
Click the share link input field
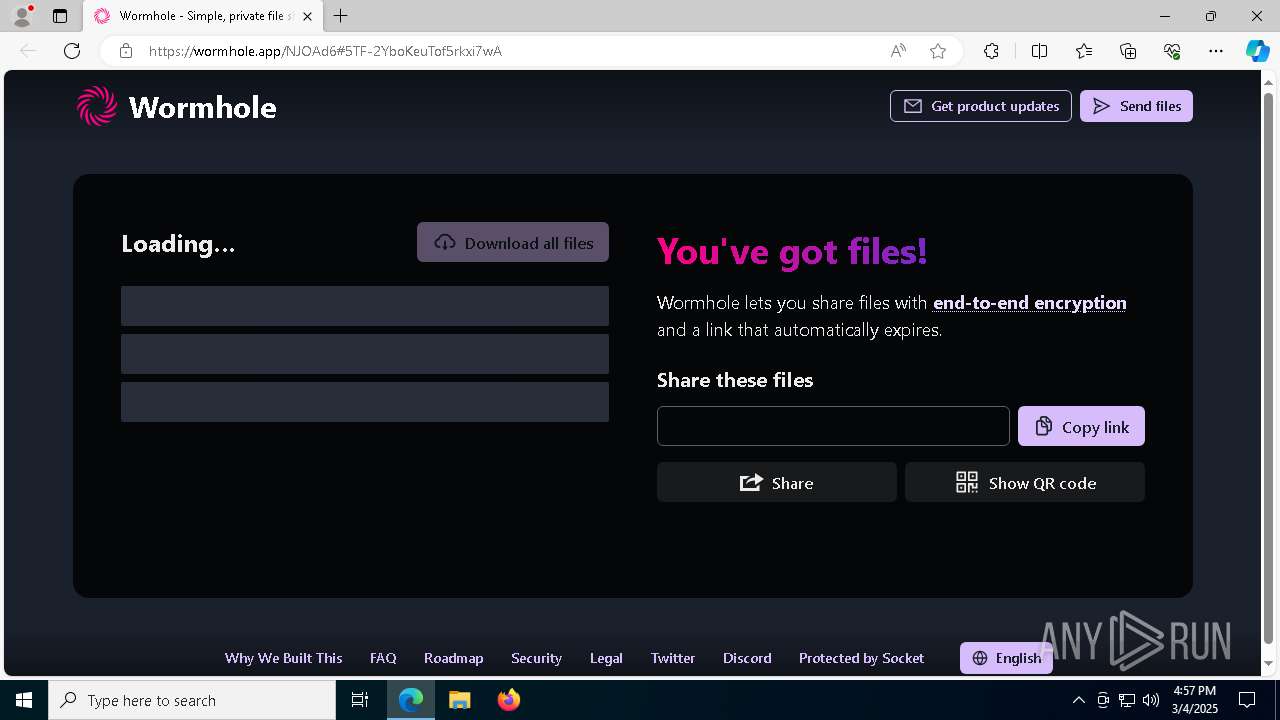(x=833, y=426)
